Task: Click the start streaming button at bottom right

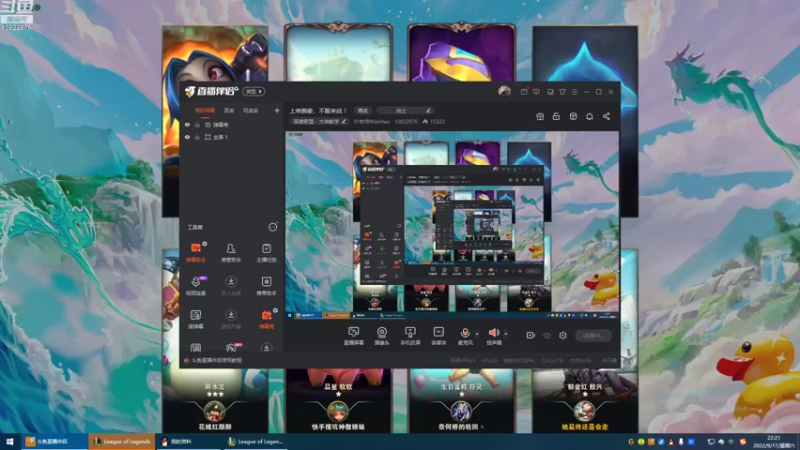Action: [593, 335]
